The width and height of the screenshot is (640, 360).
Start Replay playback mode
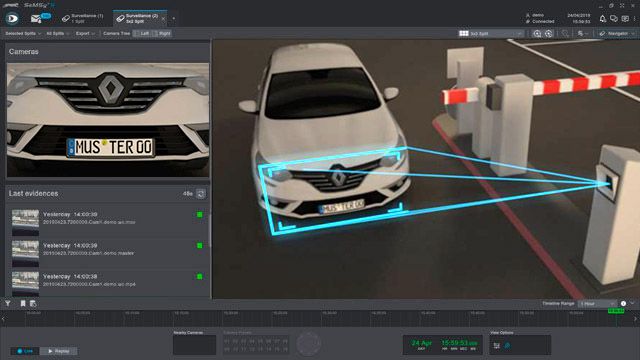(59, 351)
